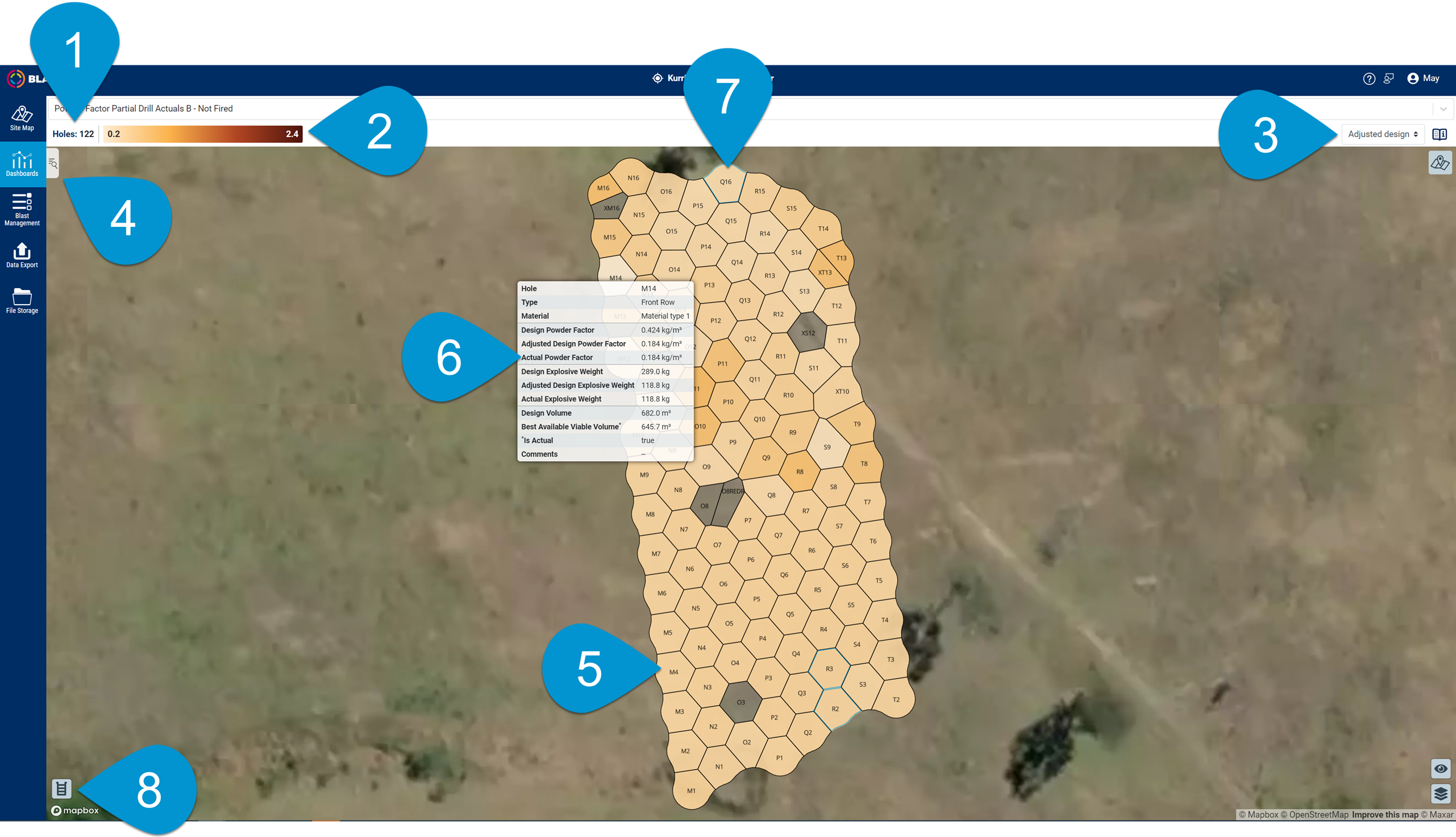
Task: Click Best Available Viable Volume row
Action: (x=605, y=426)
